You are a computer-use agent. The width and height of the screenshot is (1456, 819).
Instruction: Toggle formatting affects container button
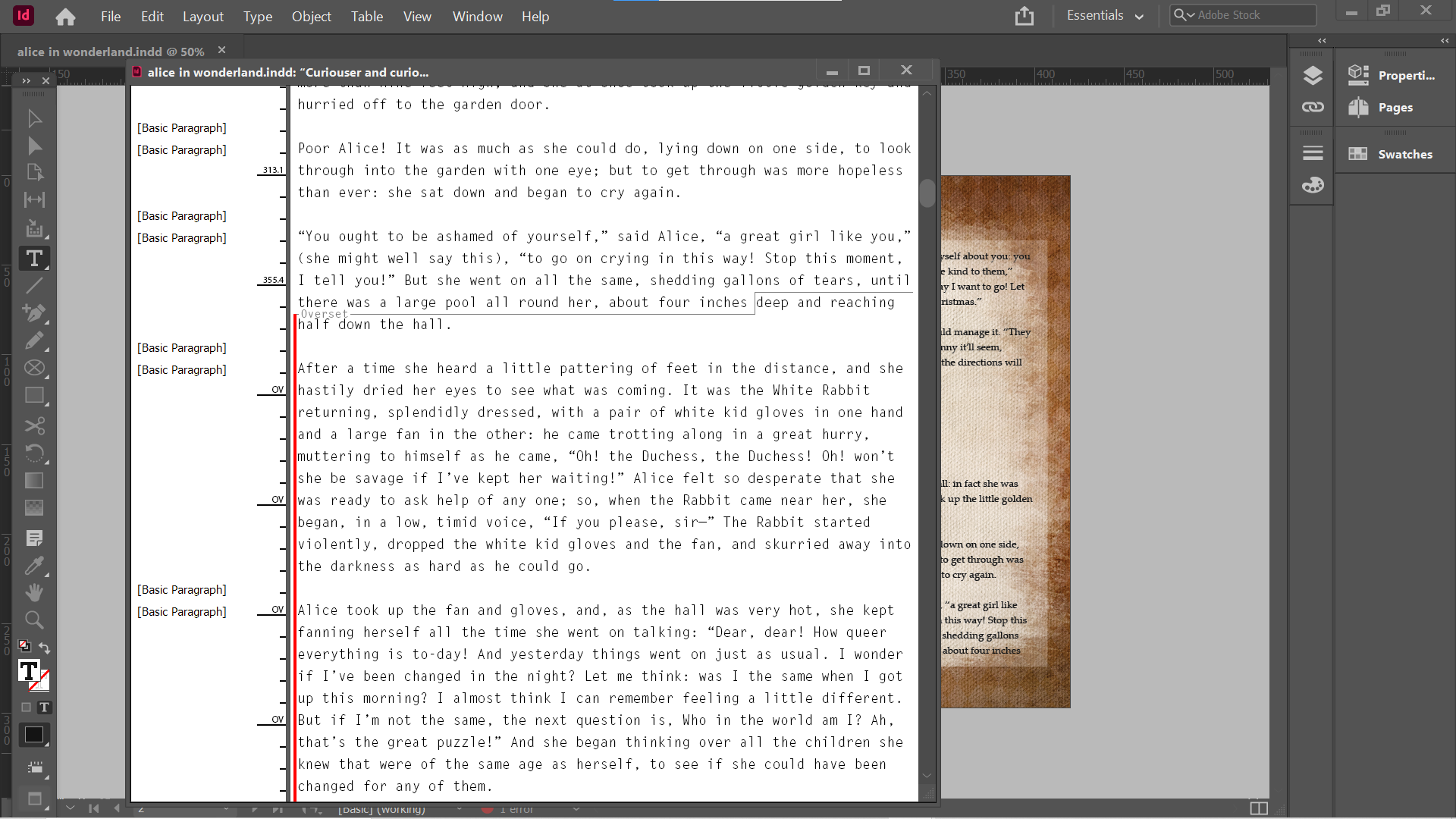pyautogui.click(x=26, y=708)
